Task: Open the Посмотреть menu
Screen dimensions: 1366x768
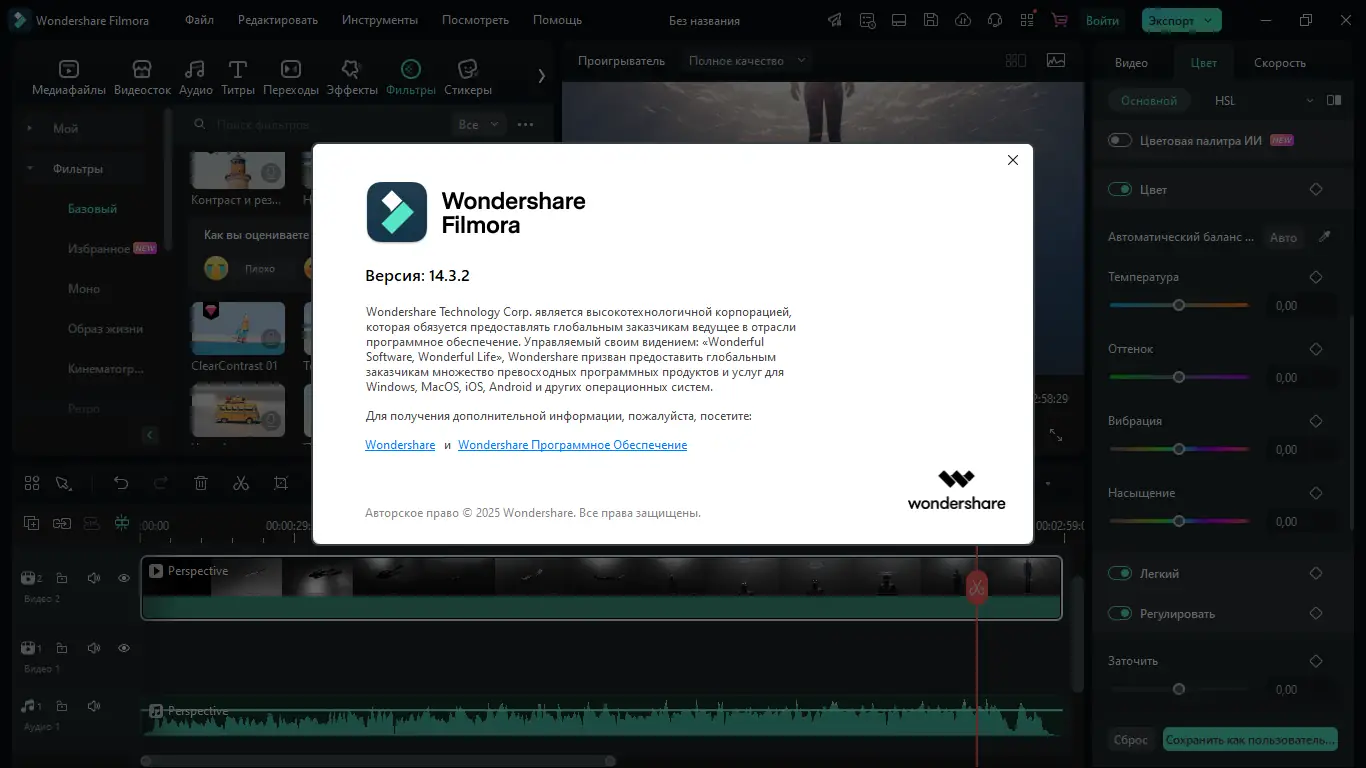Action: coord(475,20)
